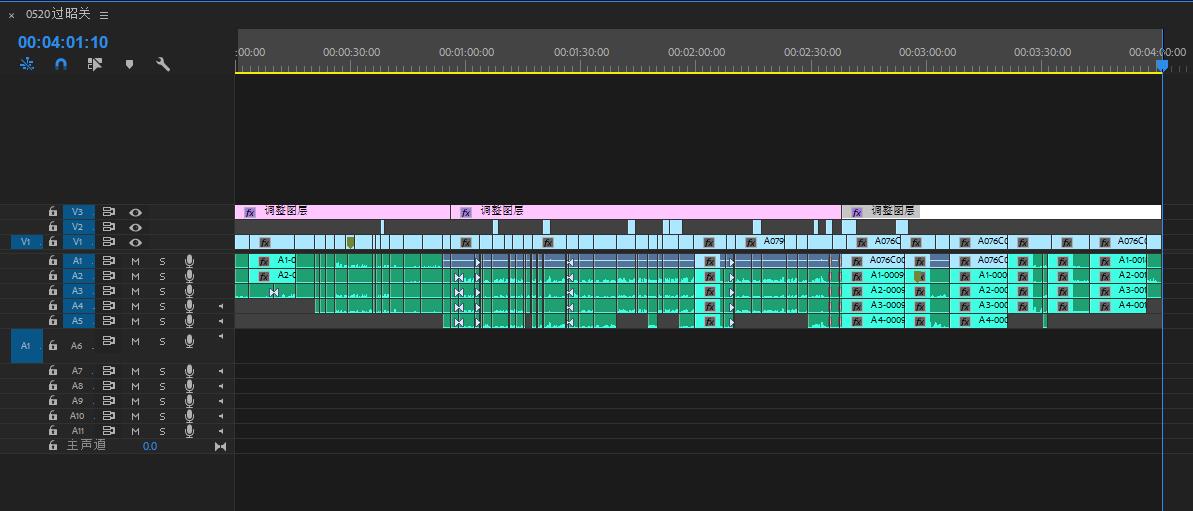Image resolution: width=1193 pixels, height=511 pixels.
Task: Enable voice-over record on track A1
Action: pyautogui.click(x=189, y=261)
